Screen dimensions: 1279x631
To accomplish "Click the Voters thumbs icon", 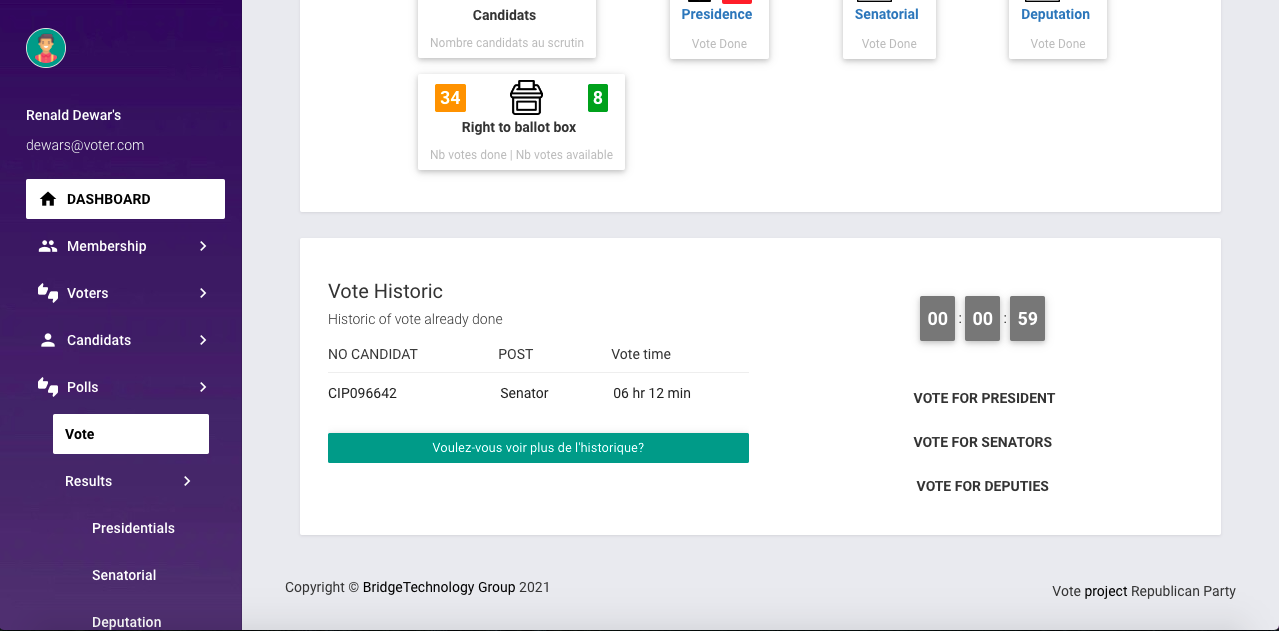I will pos(47,293).
